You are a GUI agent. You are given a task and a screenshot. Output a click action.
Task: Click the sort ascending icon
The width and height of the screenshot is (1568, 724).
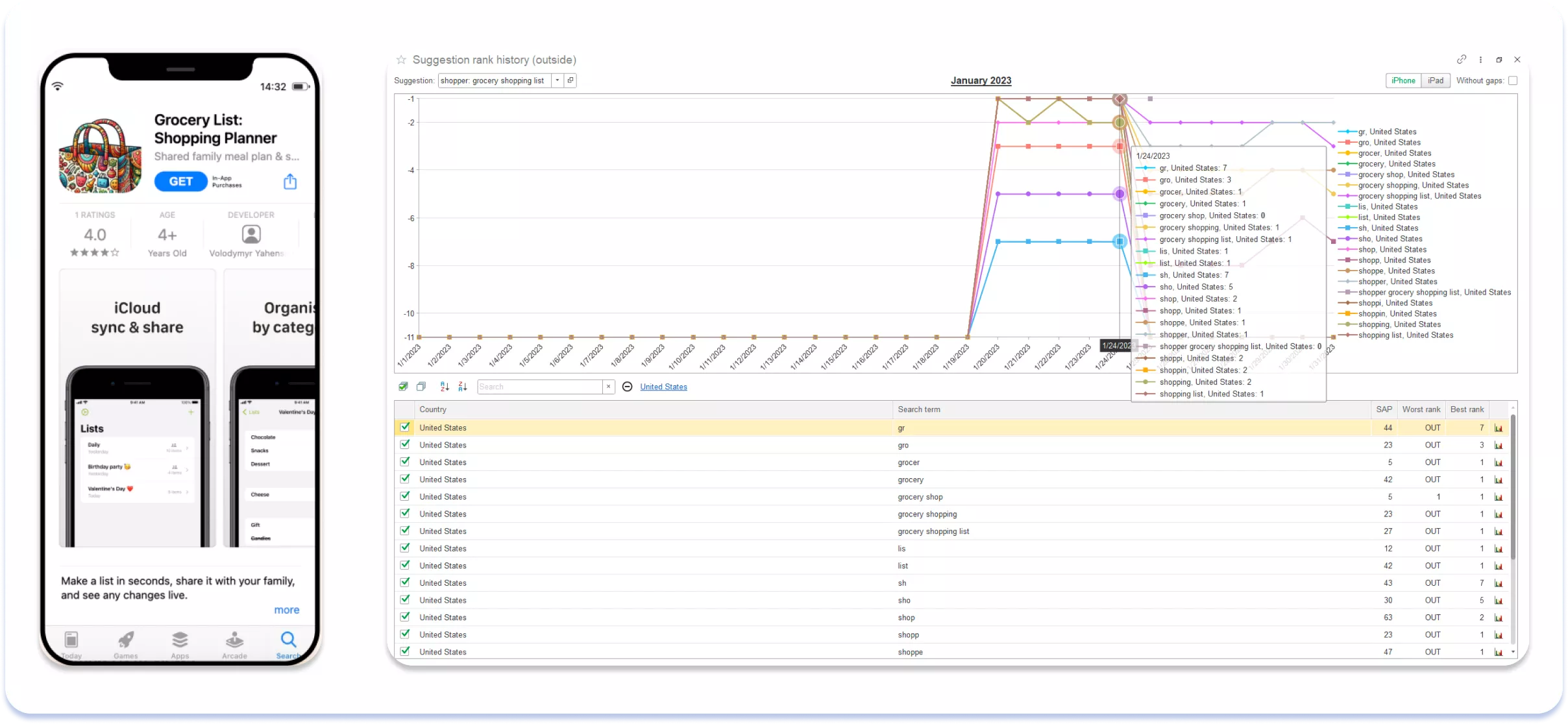tap(445, 387)
